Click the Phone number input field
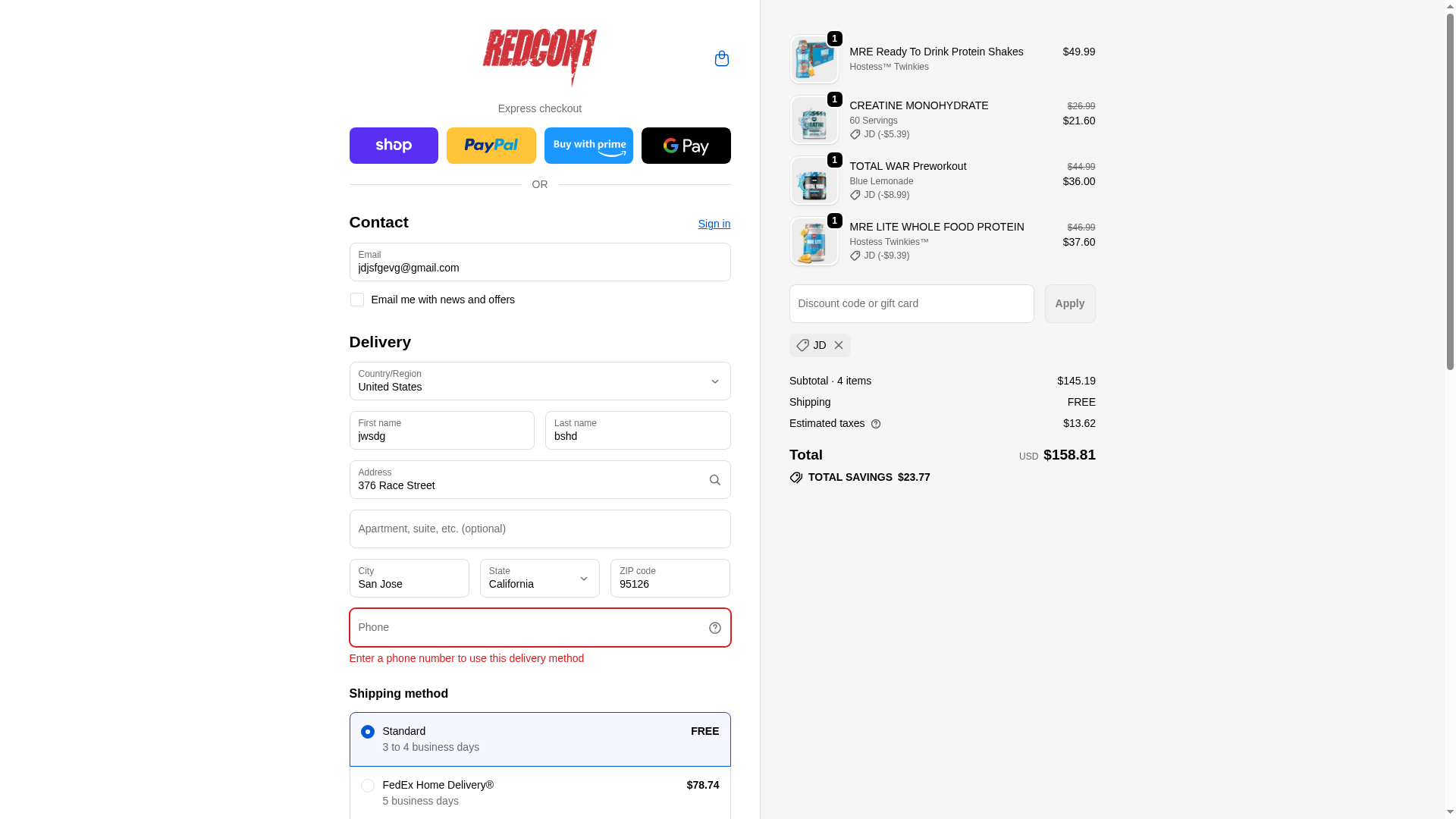The image size is (1456, 819). [540, 627]
